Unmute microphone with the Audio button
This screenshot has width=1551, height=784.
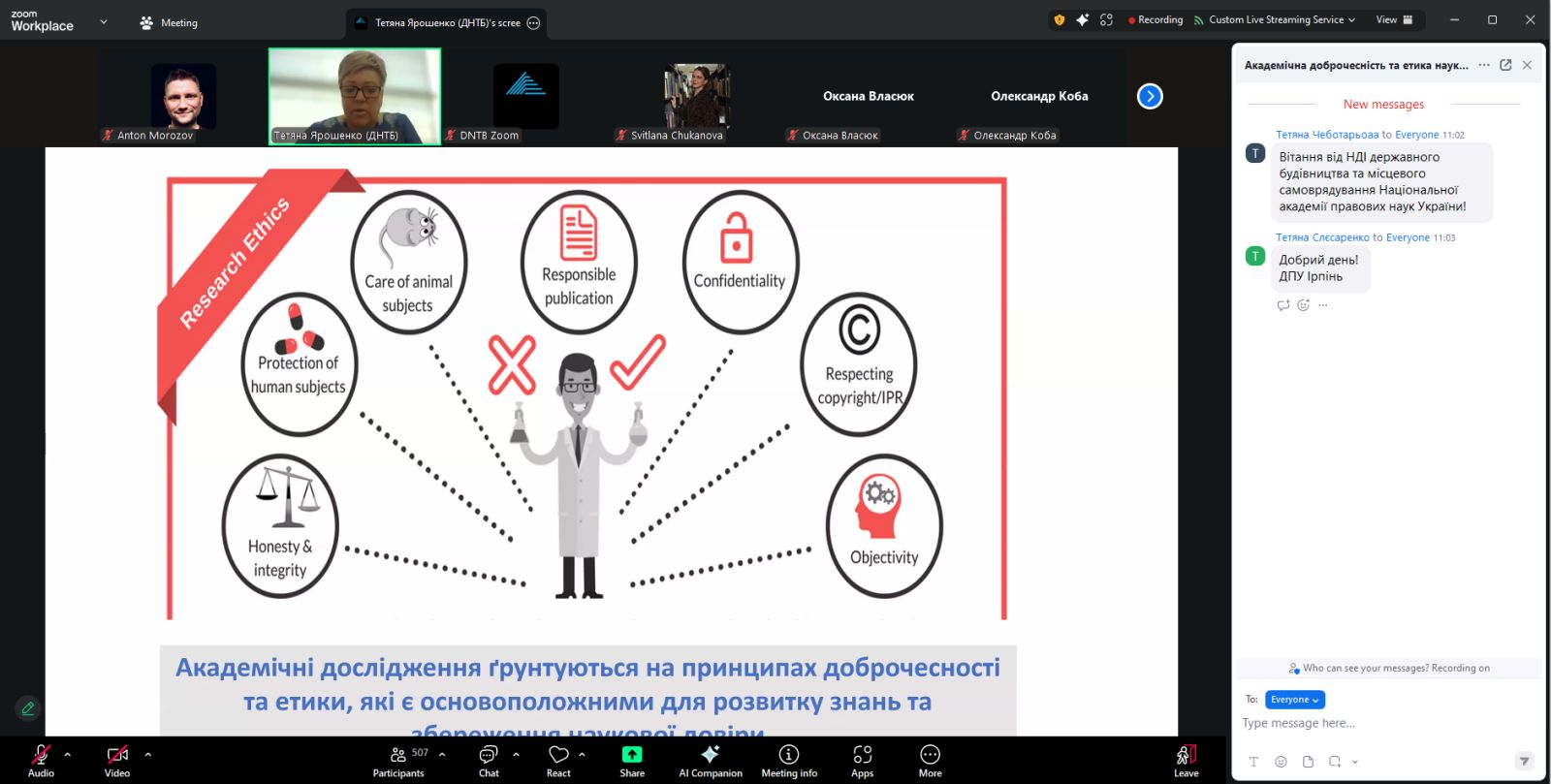tap(41, 759)
